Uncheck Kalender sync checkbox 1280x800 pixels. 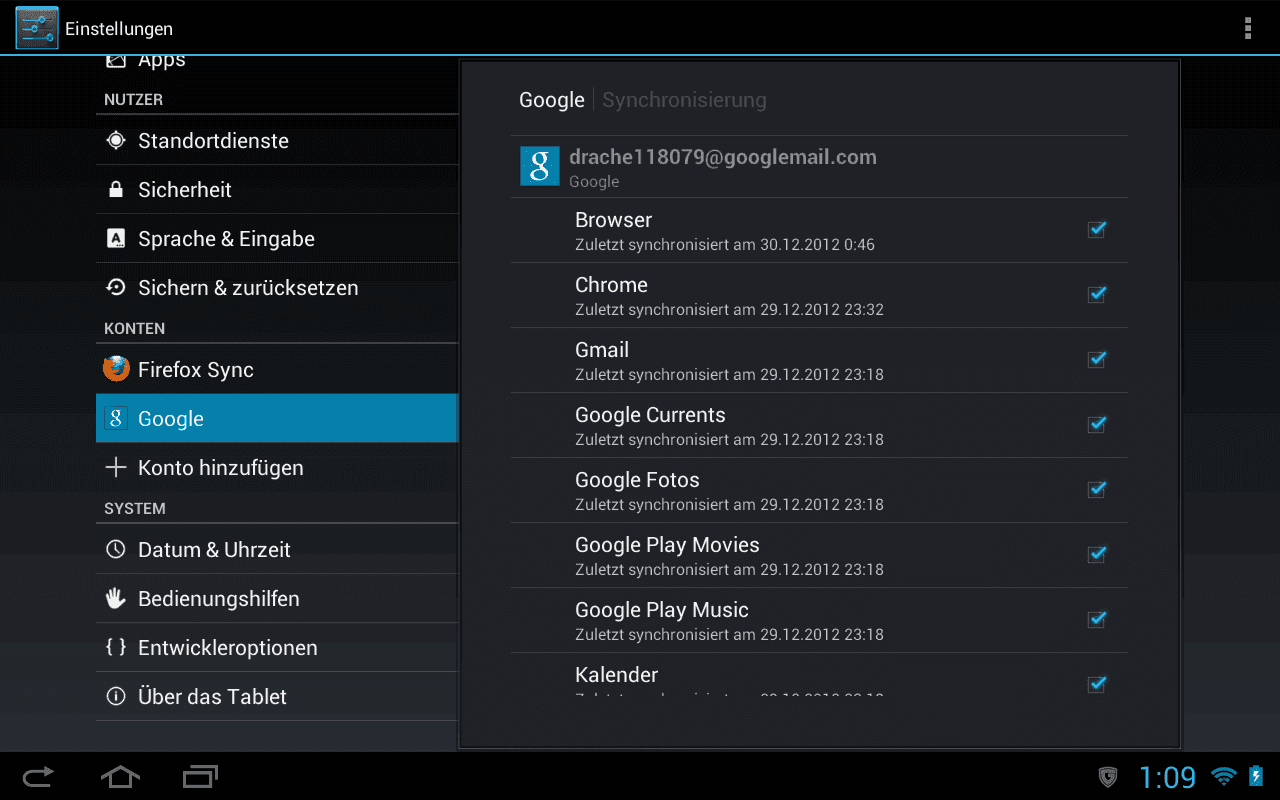click(1097, 684)
